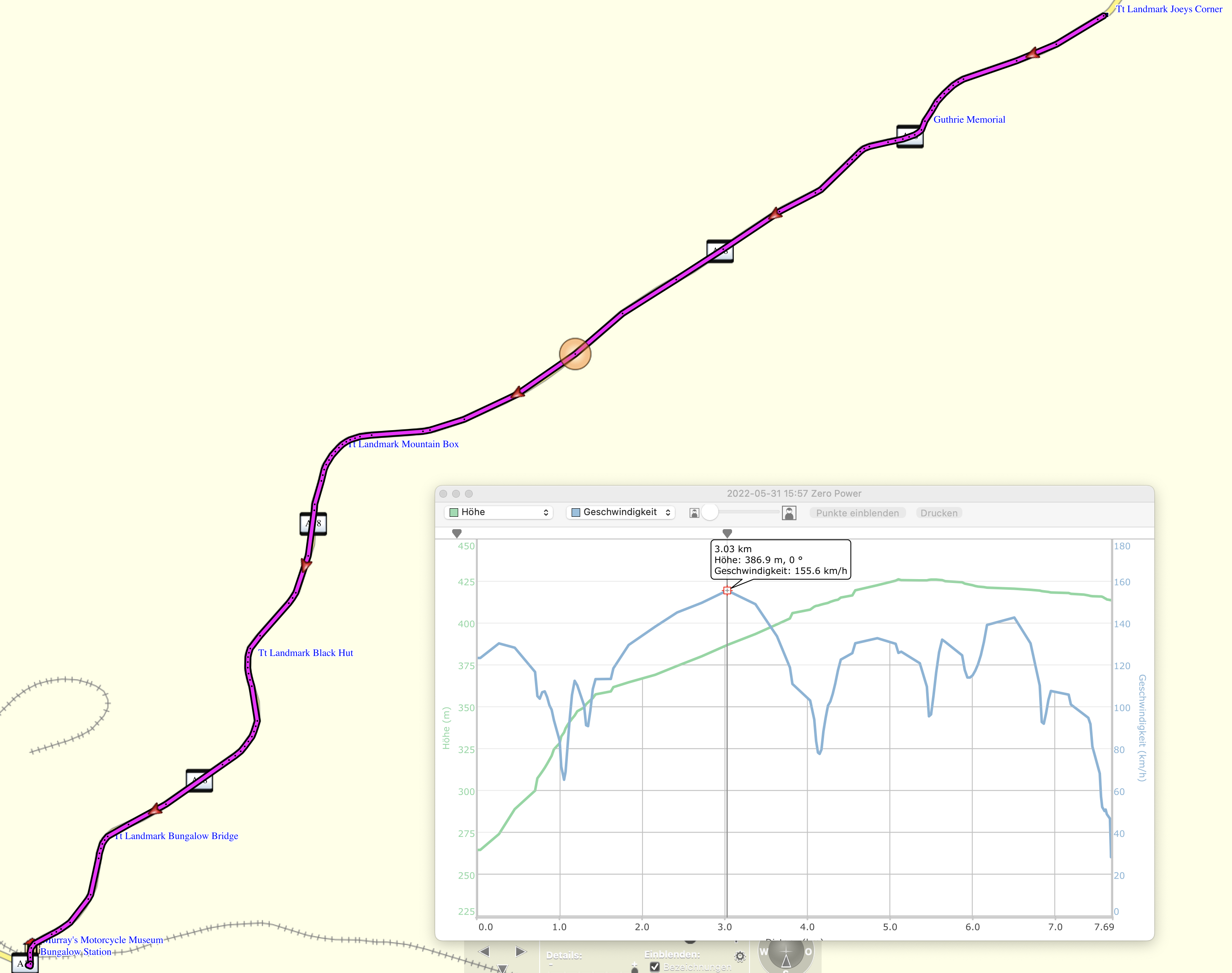Select the Guthrie Memorial waypoint label
The height and width of the screenshot is (973, 1232).
969,119
